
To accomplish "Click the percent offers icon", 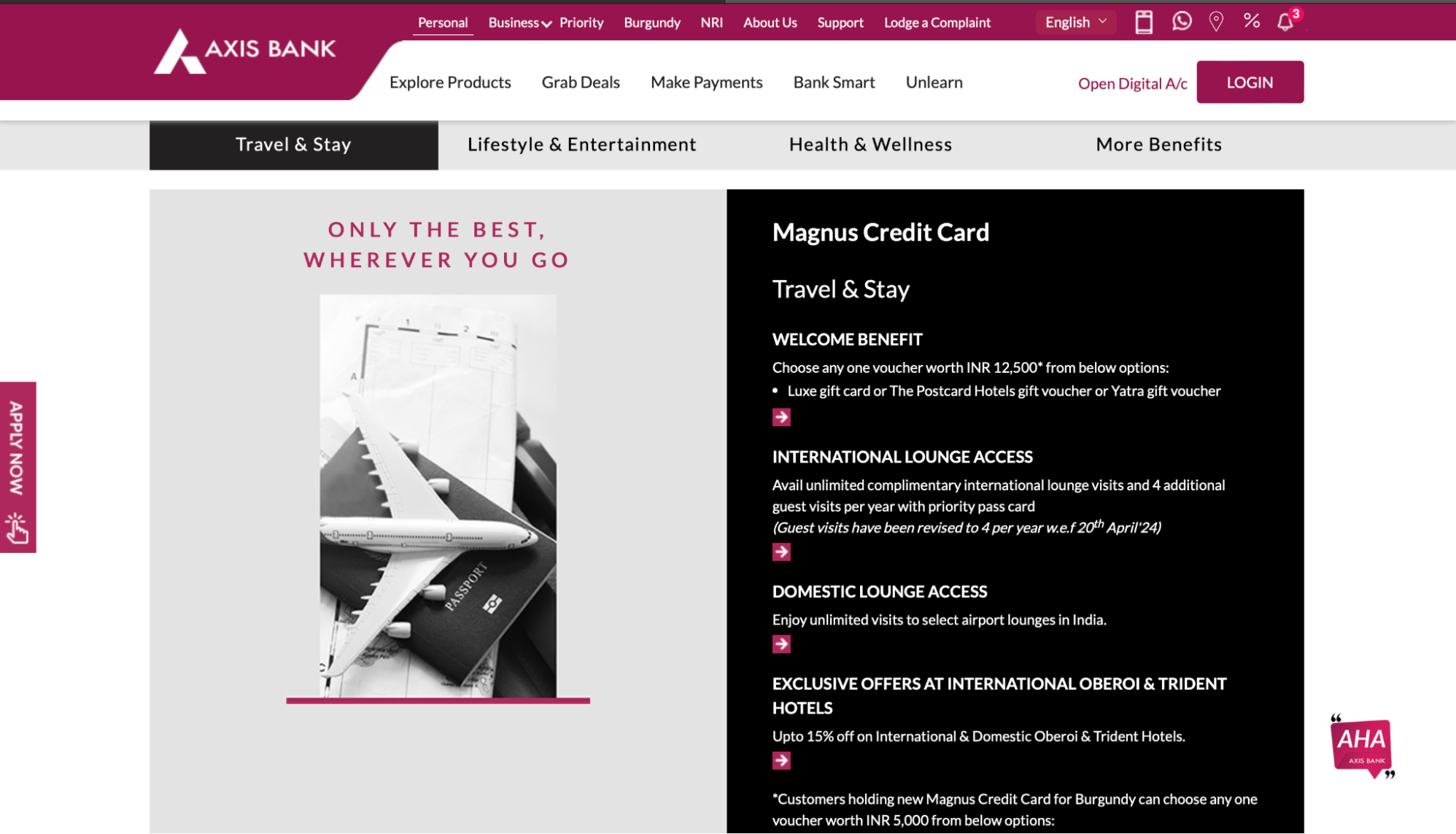I will click(x=1252, y=20).
